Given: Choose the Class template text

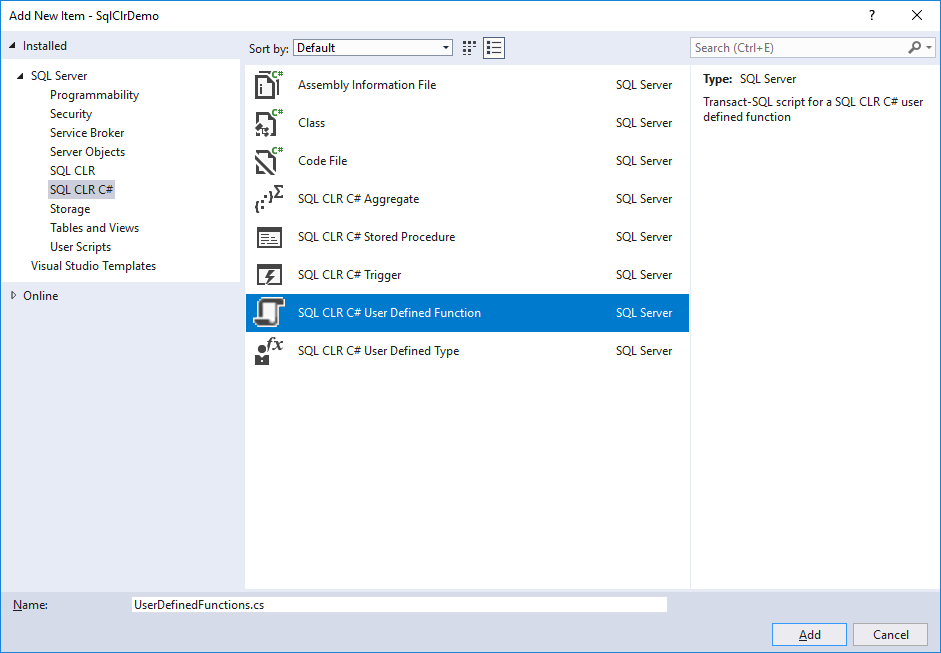Looking at the screenshot, I should coord(311,123).
